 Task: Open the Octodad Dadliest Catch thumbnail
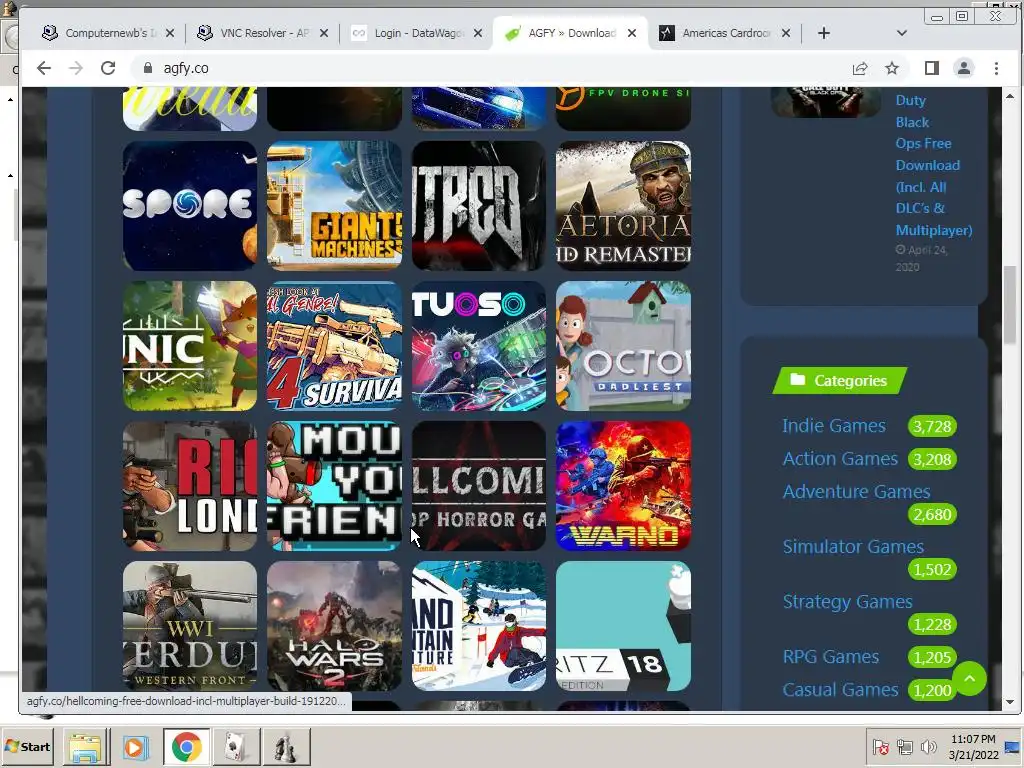click(x=623, y=346)
